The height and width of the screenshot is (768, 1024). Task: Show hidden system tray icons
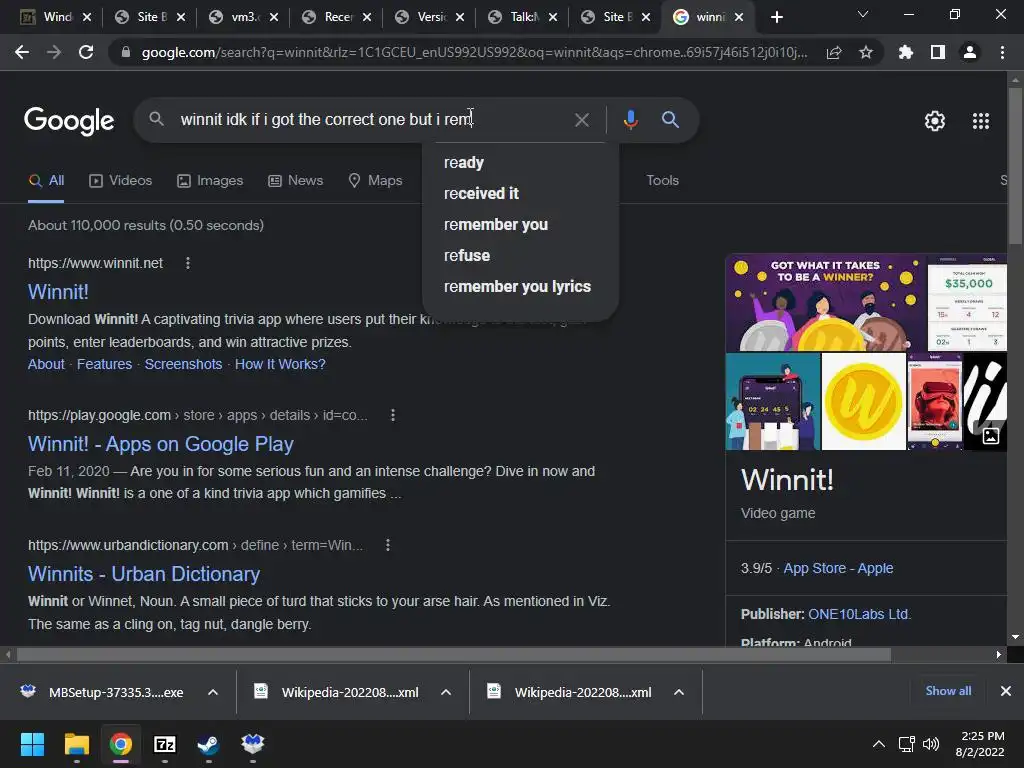pos(879,744)
